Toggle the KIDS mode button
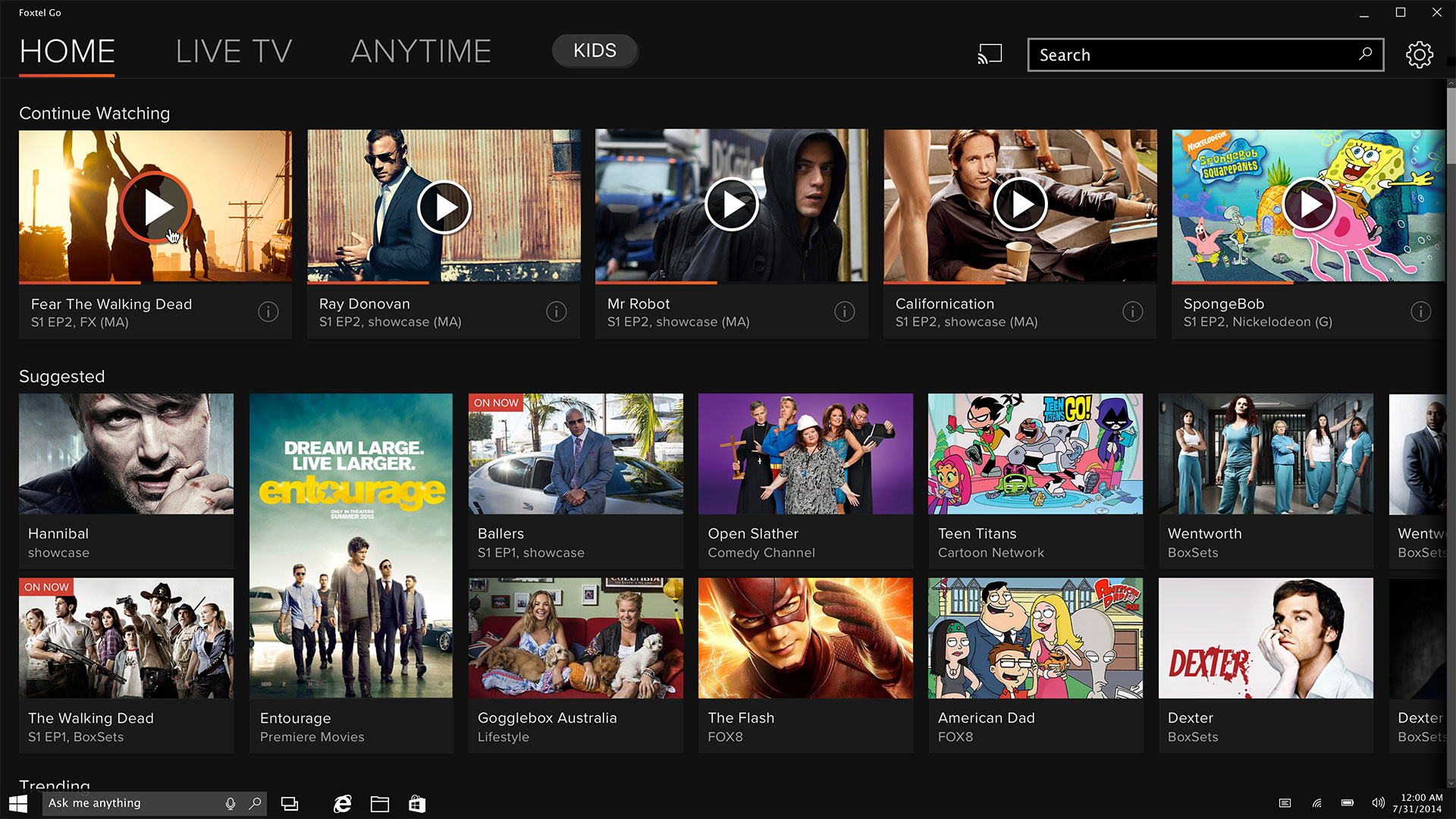1456x819 pixels. 595,51
